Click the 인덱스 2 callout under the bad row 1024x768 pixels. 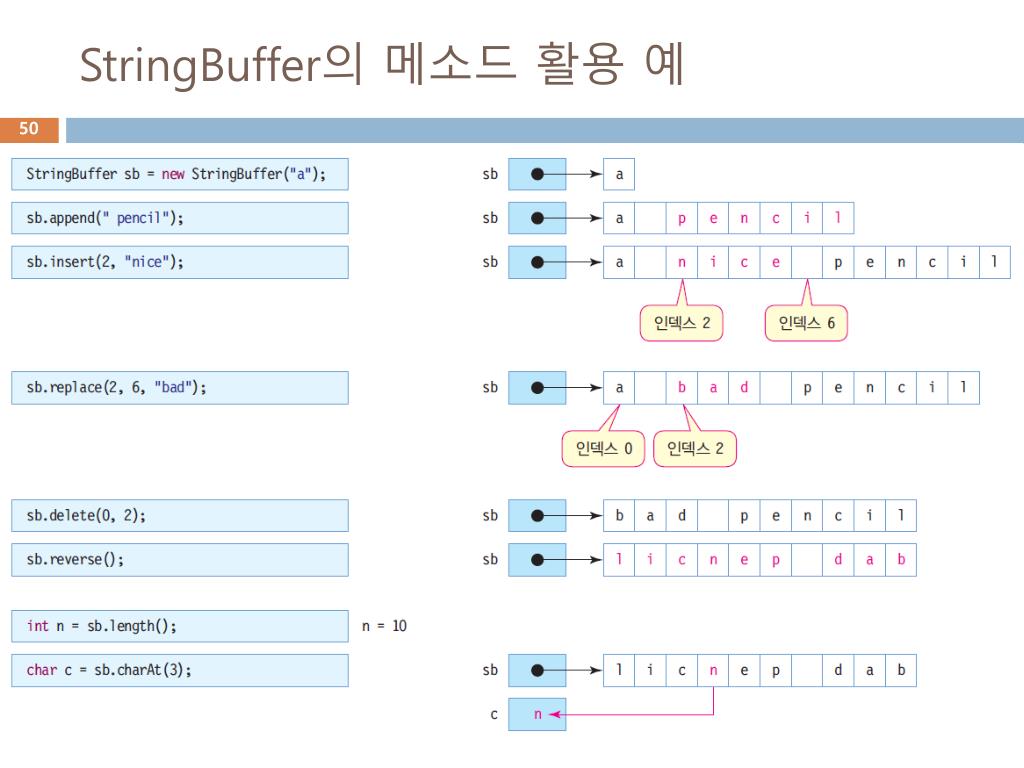click(695, 449)
